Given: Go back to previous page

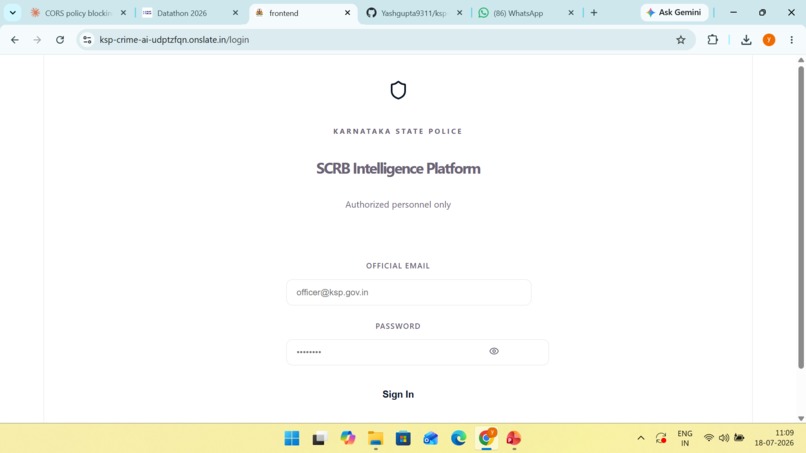Looking at the screenshot, I should click(x=15, y=40).
